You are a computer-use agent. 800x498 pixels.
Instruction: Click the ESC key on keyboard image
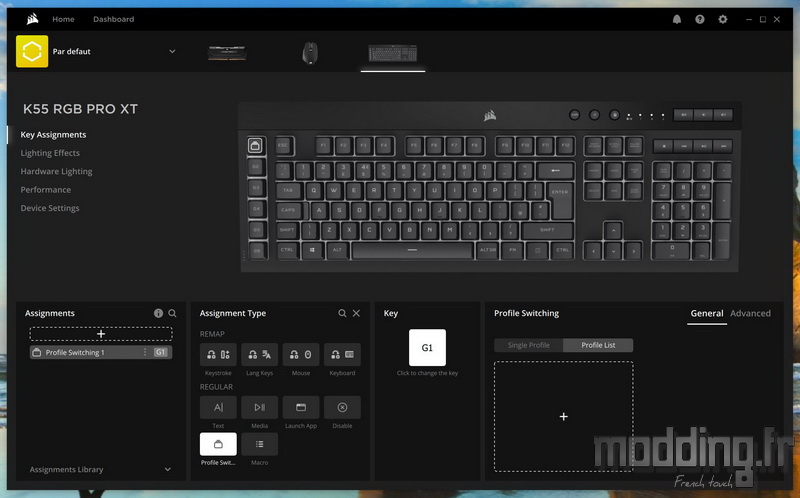click(283, 146)
